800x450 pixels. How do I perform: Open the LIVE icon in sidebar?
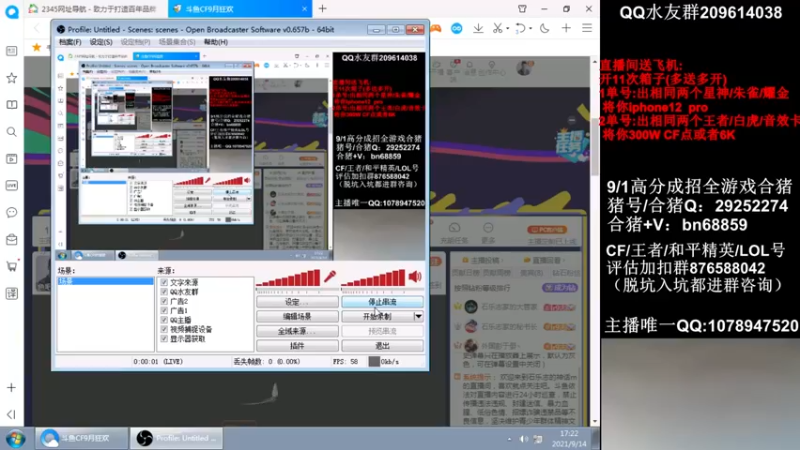click(x=11, y=186)
